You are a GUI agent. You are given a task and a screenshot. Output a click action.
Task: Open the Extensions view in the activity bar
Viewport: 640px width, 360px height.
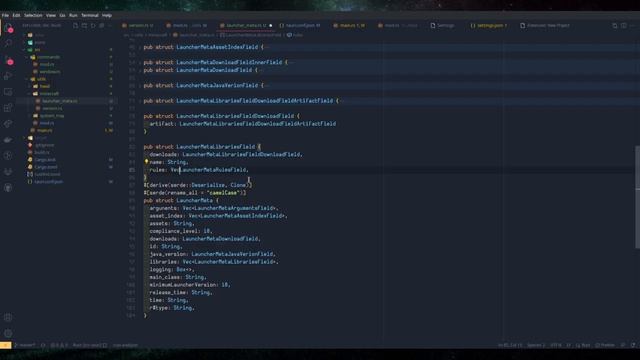click(x=8, y=108)
